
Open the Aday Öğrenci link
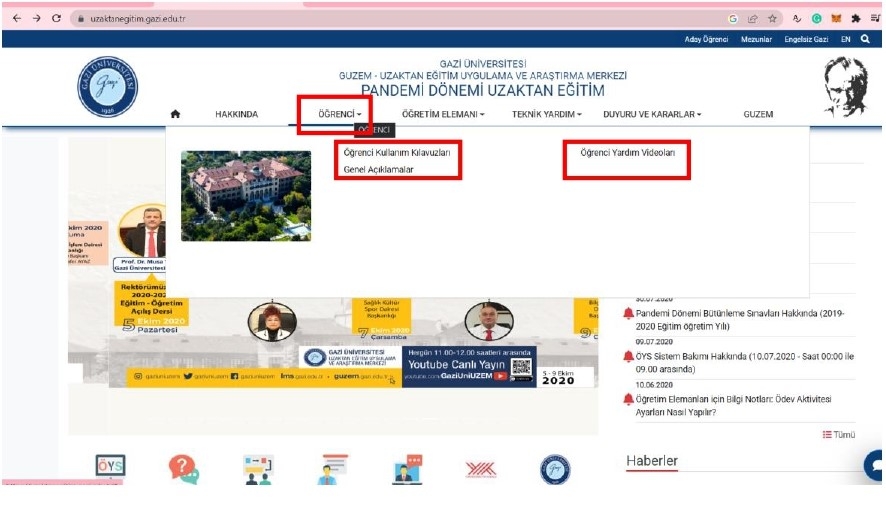tap(706, 39)
